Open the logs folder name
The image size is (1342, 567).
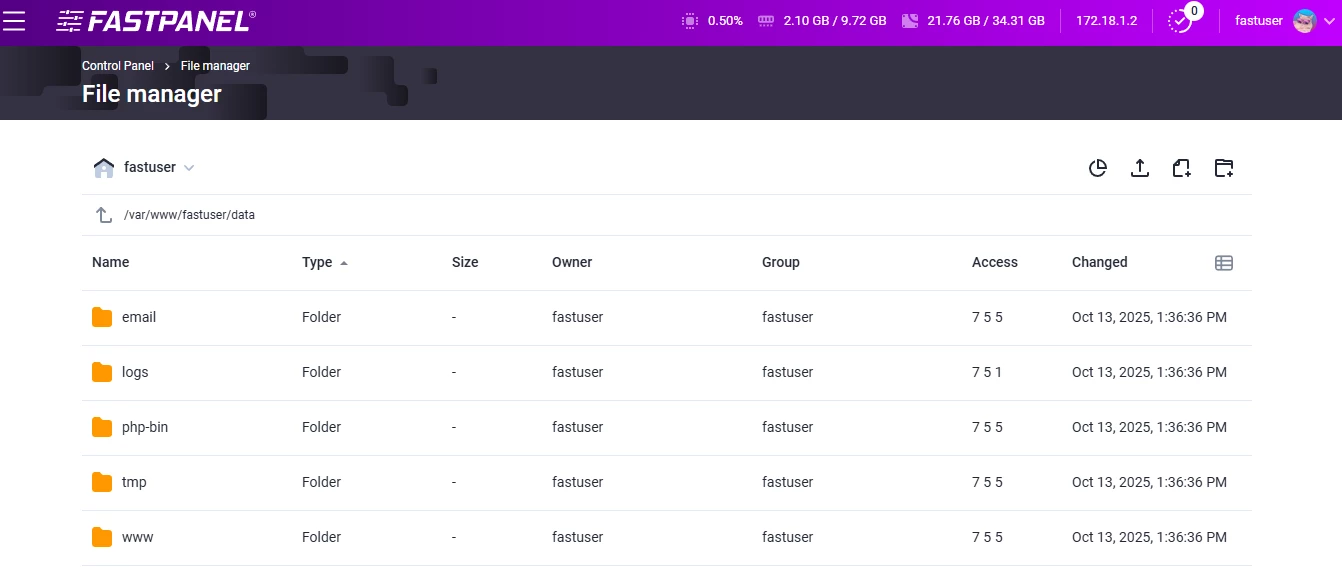click(x=135, y=372)
